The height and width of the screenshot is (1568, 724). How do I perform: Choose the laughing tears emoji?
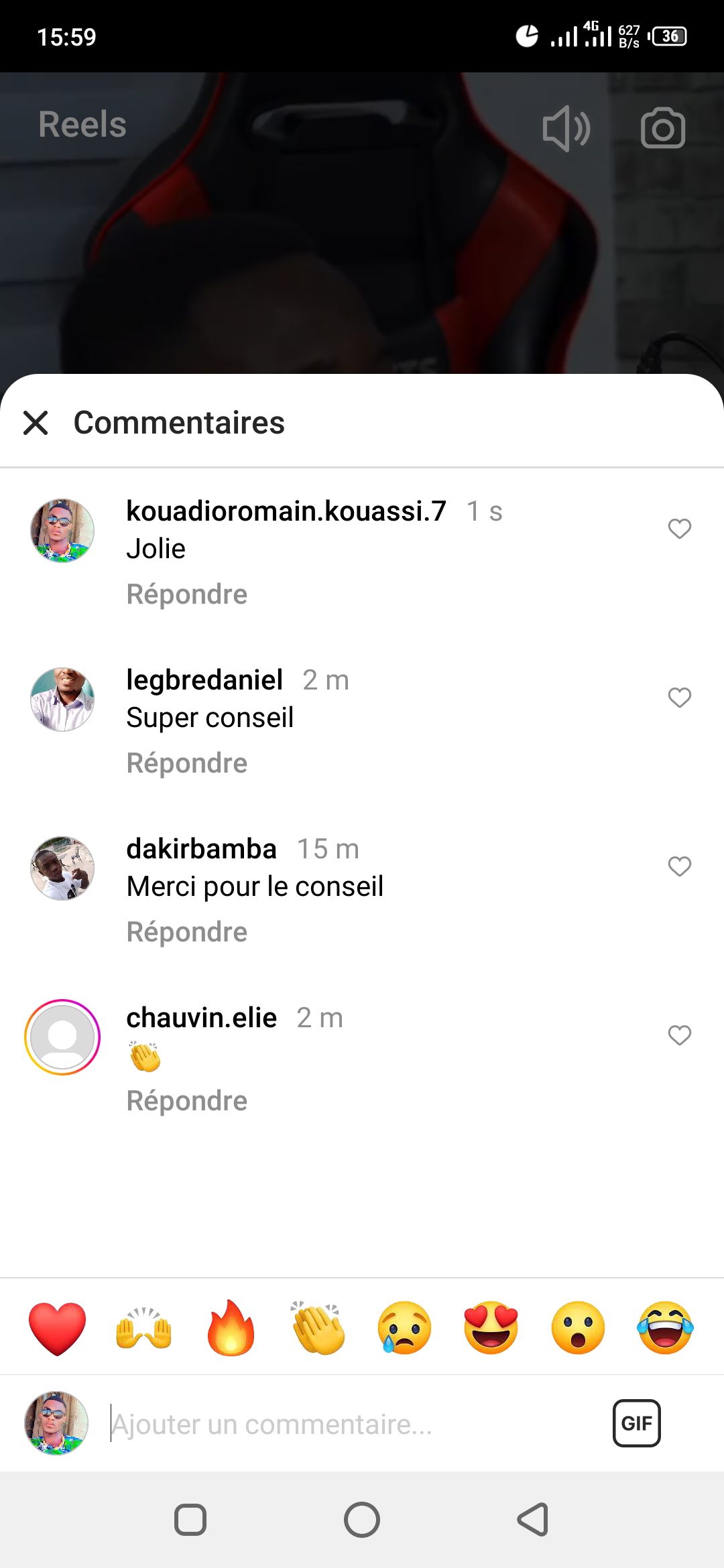click(664, 1328)
